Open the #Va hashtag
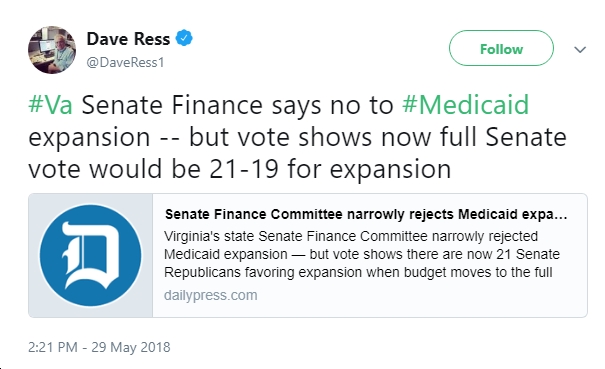This screenshot has height=369, width=605. (50, 105)
